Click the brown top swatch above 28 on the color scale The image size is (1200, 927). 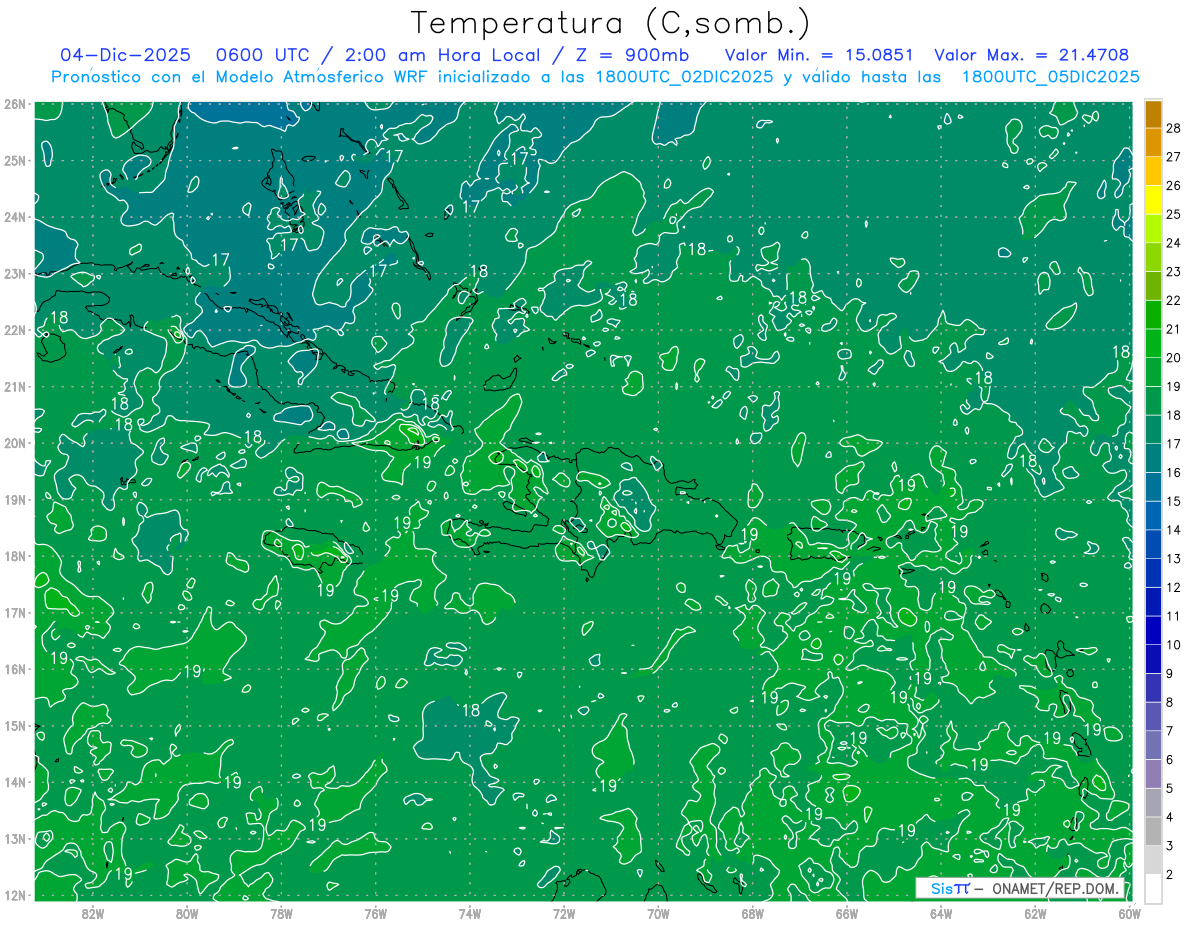pyautogui.click(x=1153, y=113)
